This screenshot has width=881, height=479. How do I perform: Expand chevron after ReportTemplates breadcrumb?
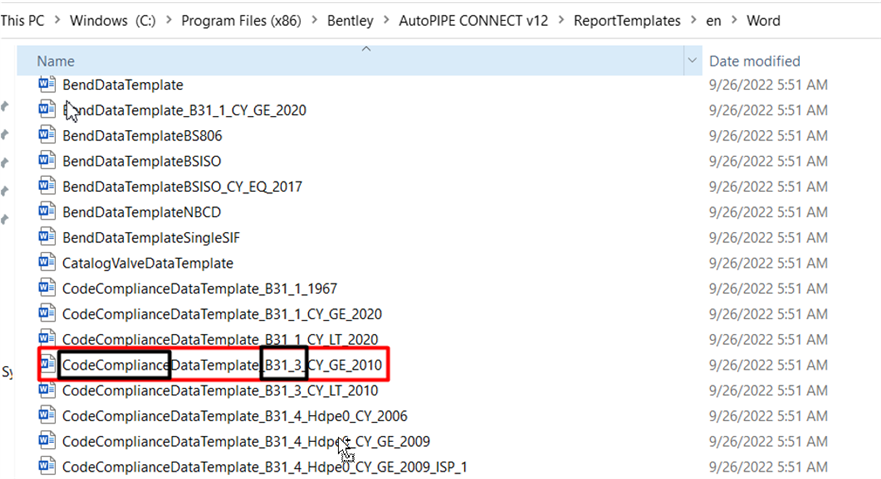693,21
